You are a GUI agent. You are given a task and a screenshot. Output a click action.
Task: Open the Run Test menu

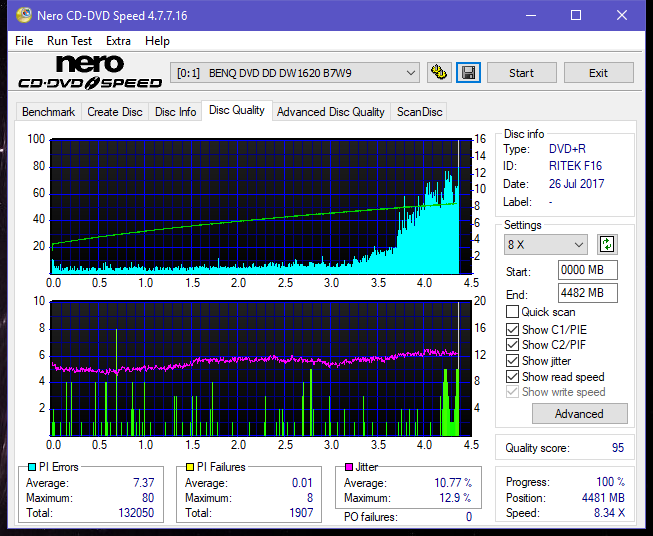pyautogui.click(x=69, y=41)
